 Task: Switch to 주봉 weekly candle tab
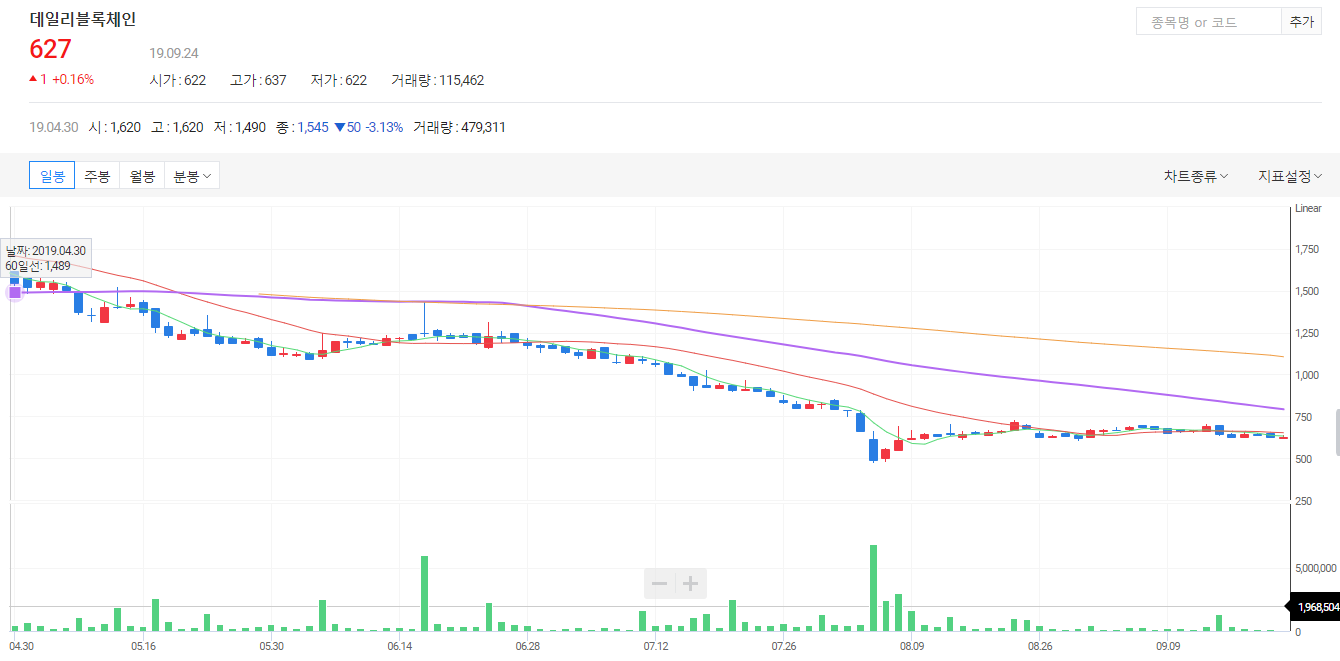coord(97,176)
